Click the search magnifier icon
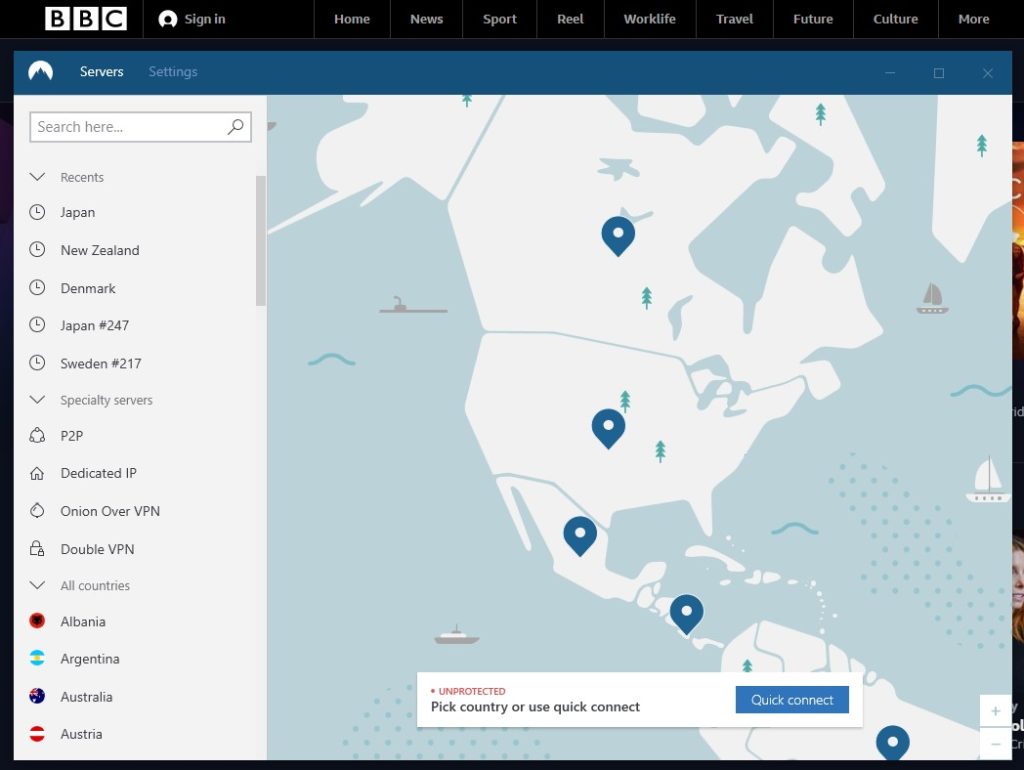This screenshot has height=770, width=1024. pyautogui.click(x=236, y=126)
